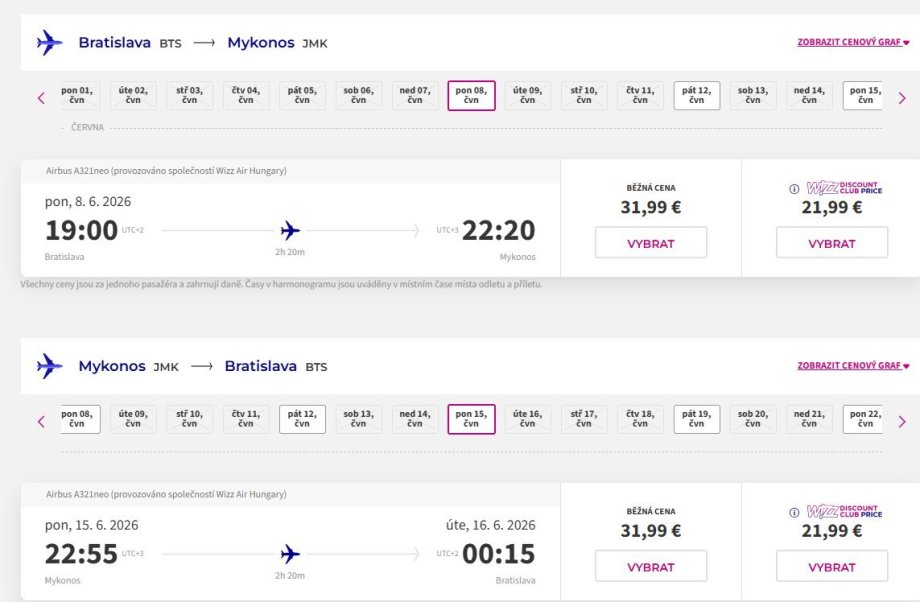Choose outbound regular price 31,99 € Vybrat
Screen dimensions: 920x602
(x=651, y=243)
